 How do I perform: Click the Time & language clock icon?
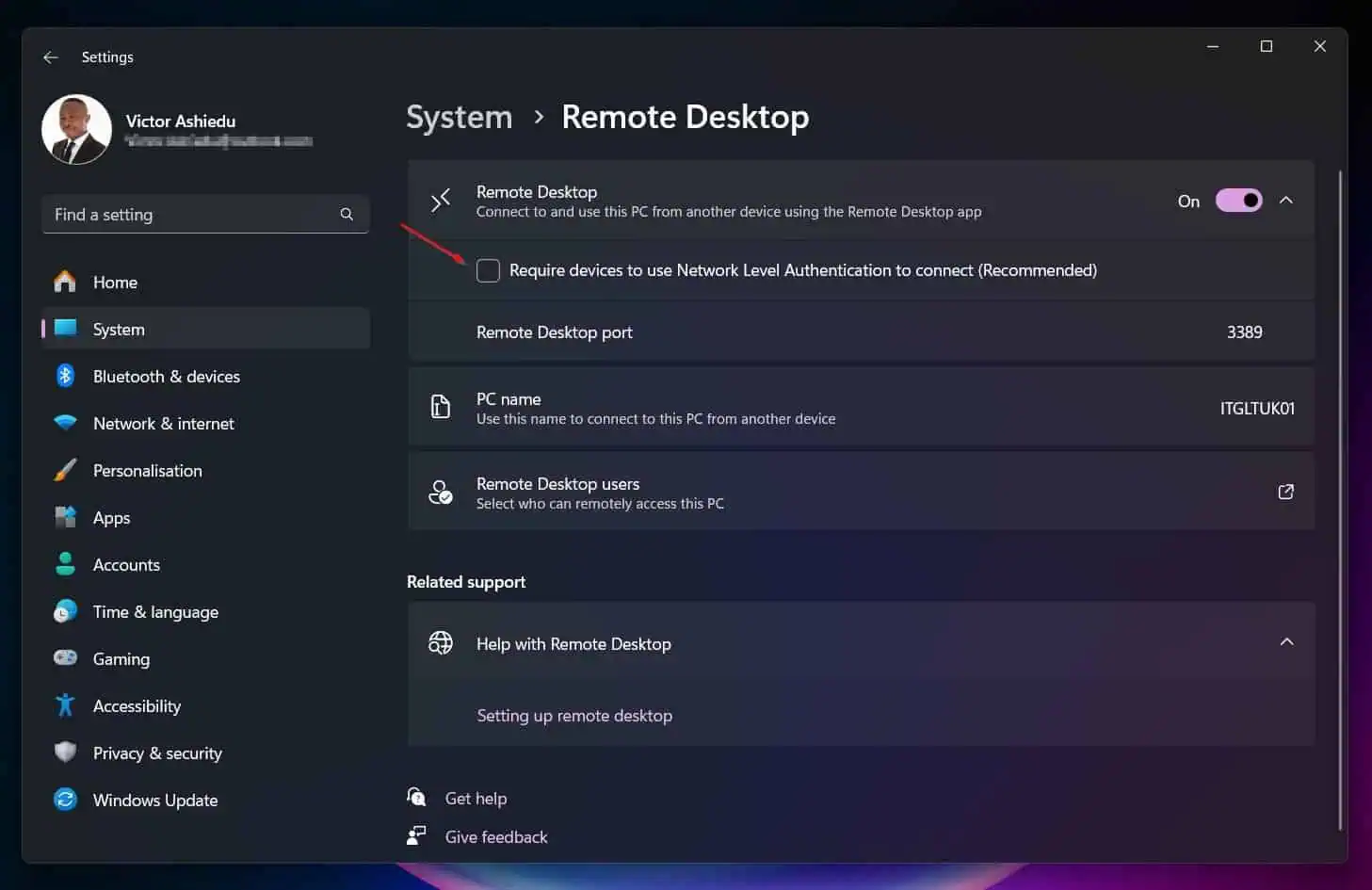tap(65, 611)
